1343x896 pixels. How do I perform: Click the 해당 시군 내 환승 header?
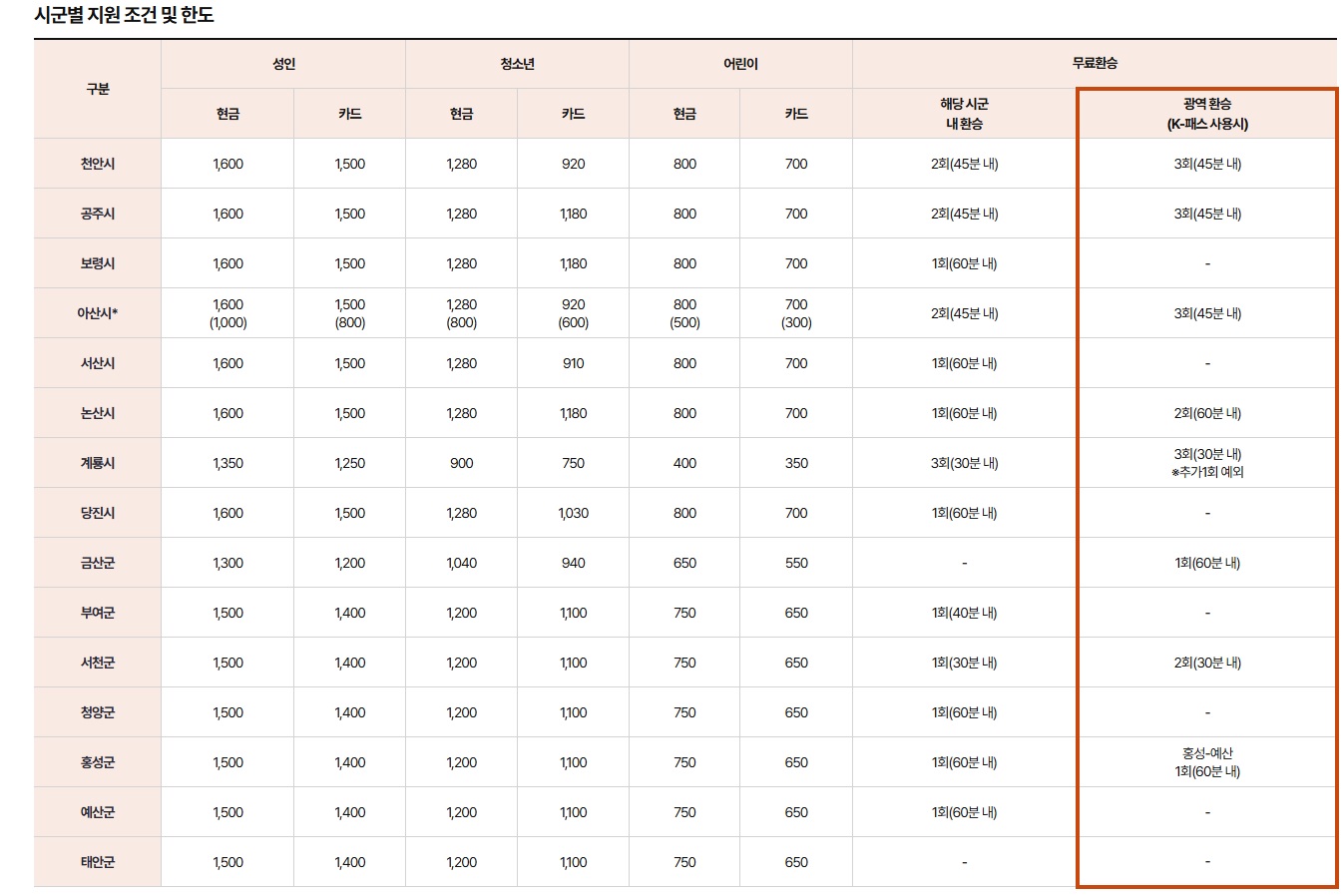point(964,114)
